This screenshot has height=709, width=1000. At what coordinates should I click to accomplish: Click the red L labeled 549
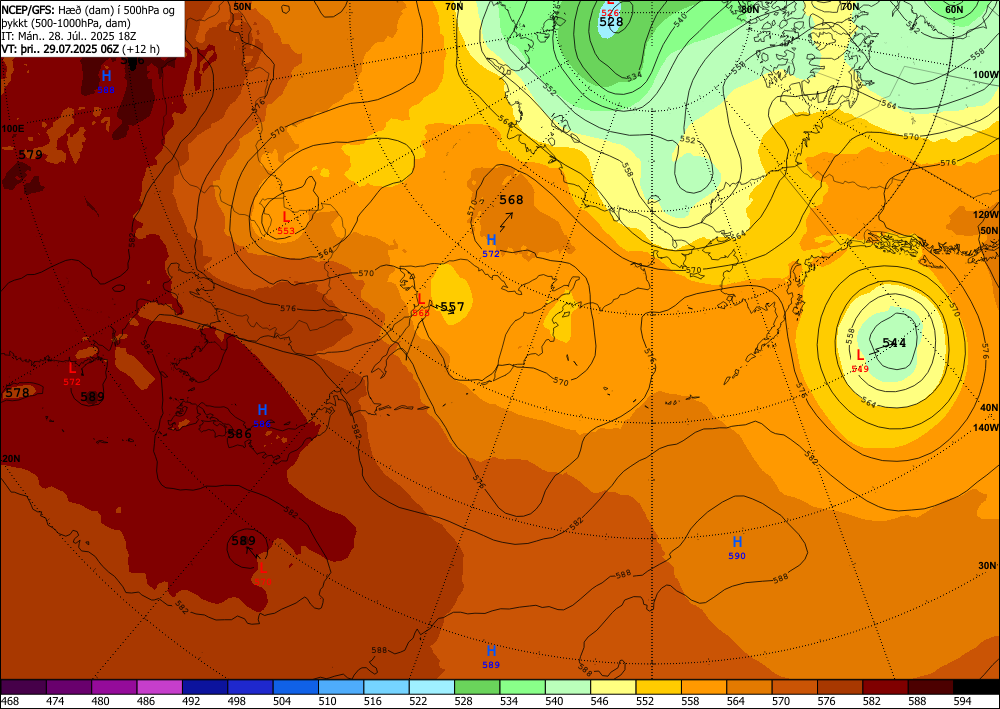(x=860, y=356)
